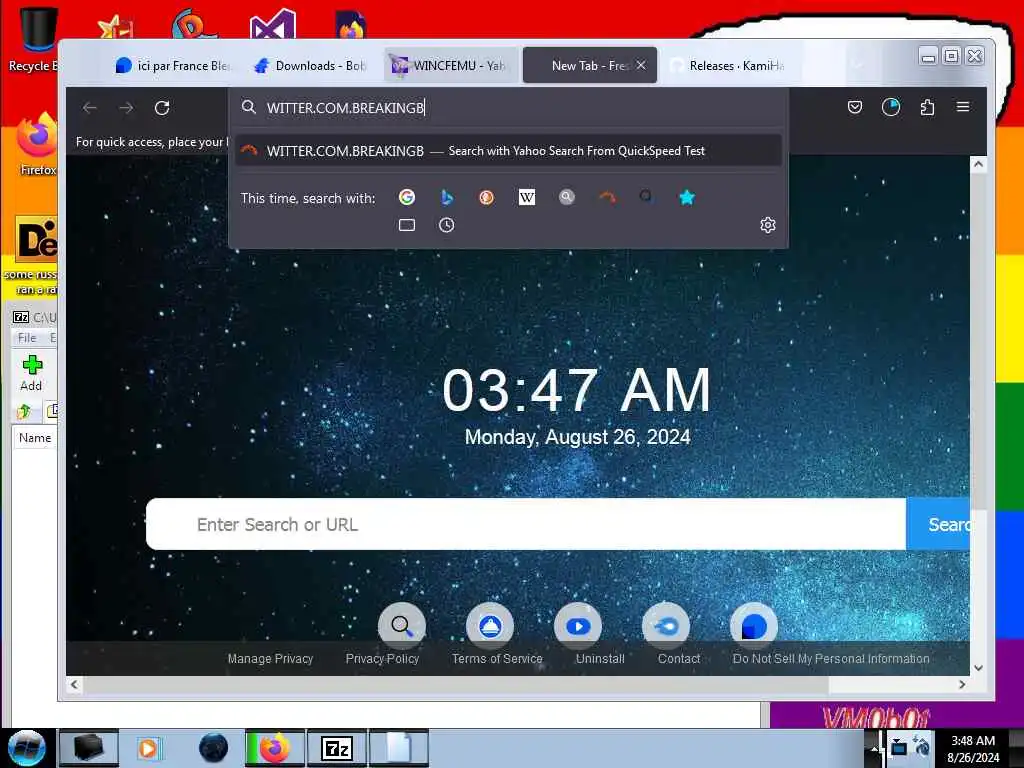
Task: Show hidden tray icons arrow
Action: [x=874, y=748]
